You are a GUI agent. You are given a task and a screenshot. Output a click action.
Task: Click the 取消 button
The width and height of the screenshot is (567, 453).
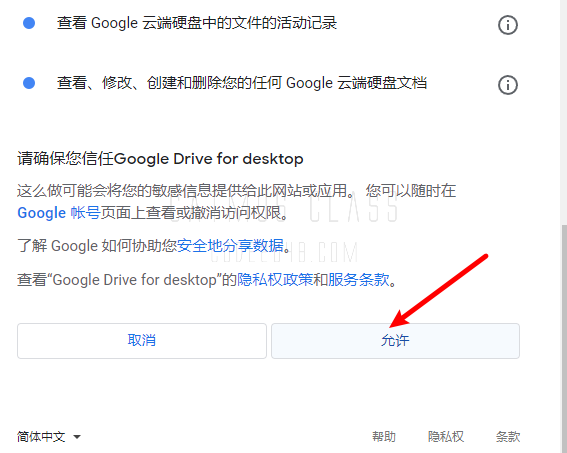[x=142, y=341]
